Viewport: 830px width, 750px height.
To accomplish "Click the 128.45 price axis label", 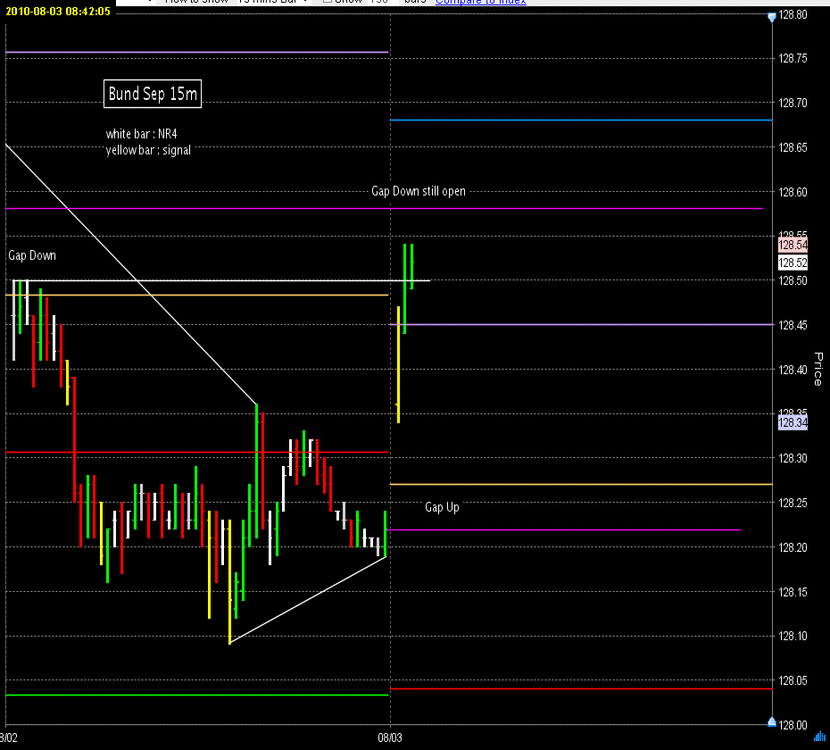I will (793, 325).
